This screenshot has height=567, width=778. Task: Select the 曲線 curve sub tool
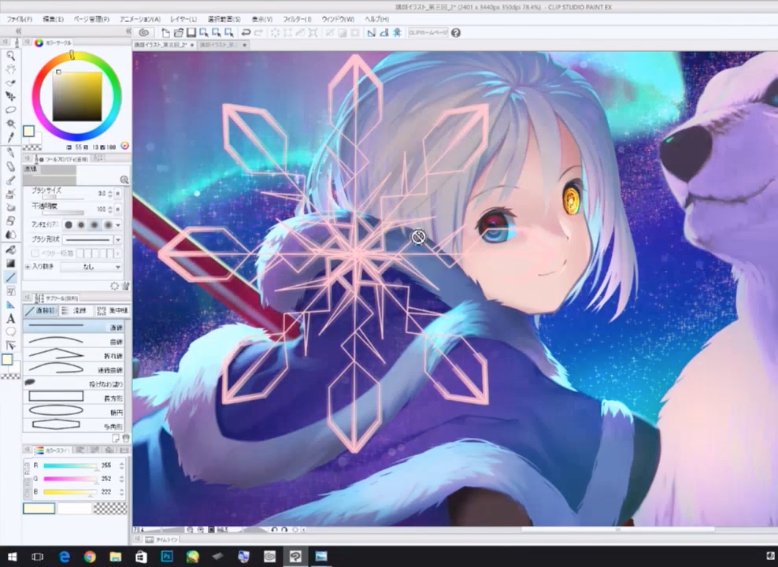74,341
